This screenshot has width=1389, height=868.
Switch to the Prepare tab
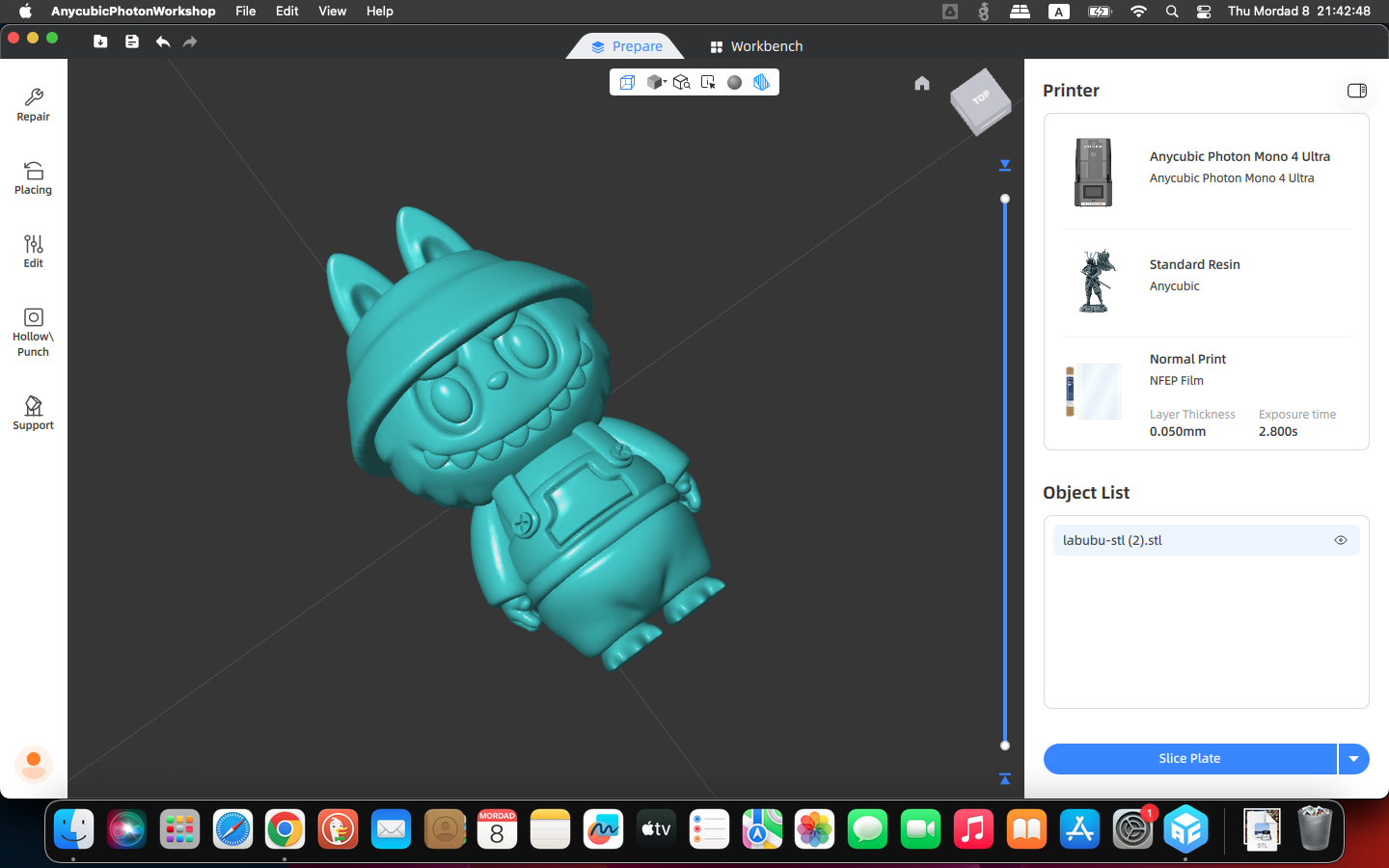[x=626, y=46]
